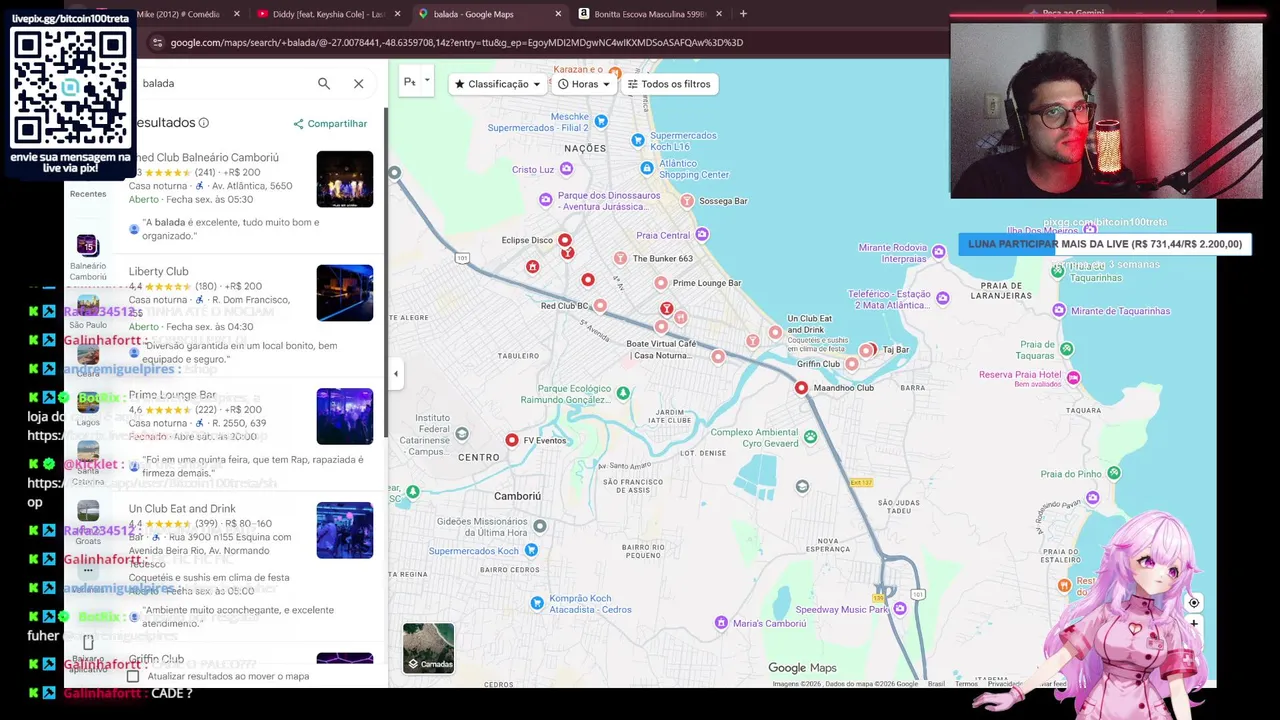Image resolution: width=1280 pixels, height=720 pixels.
Task: Click the Atlantico Shopping Center marker
Action: coord(649,169)
